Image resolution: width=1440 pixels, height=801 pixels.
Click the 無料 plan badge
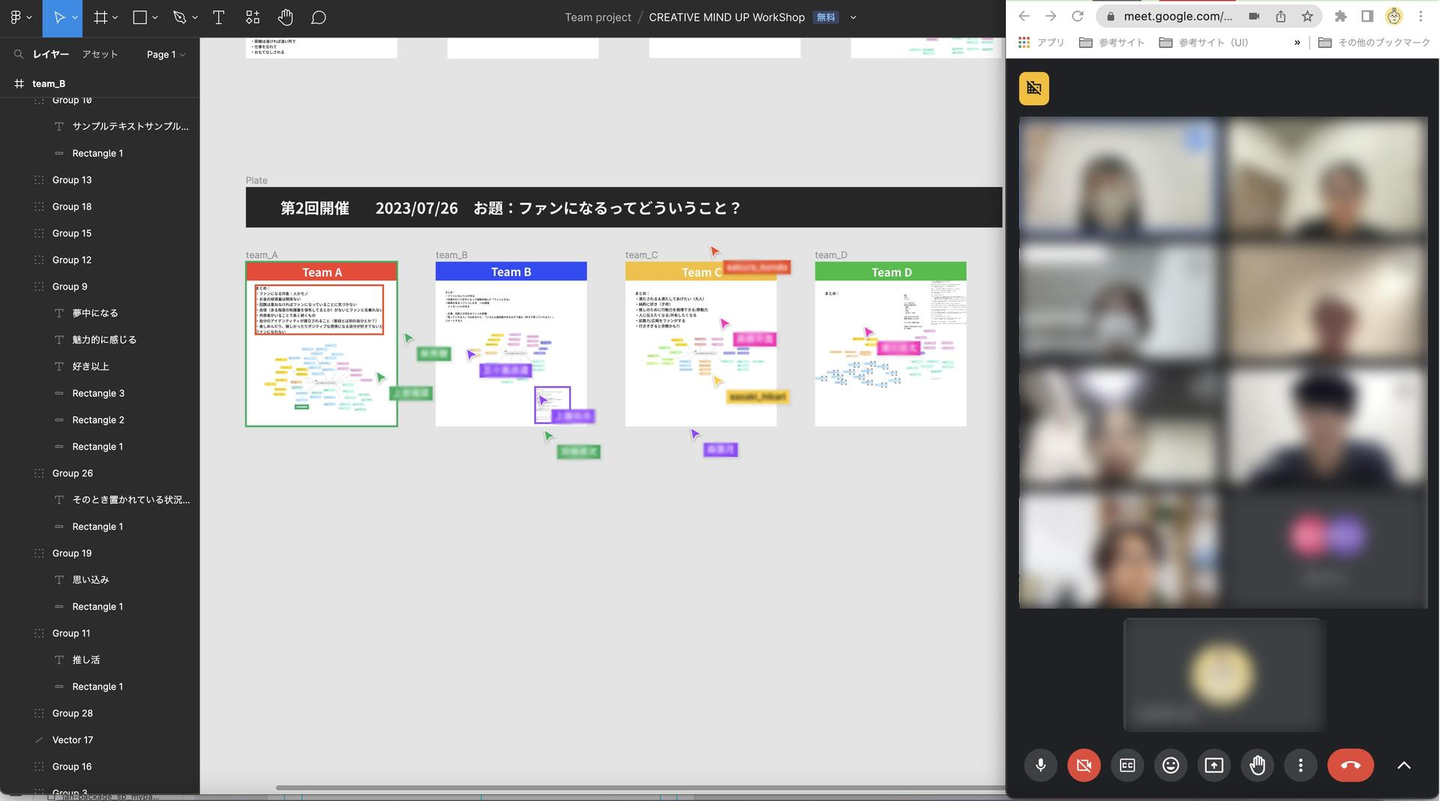point(826,17)
